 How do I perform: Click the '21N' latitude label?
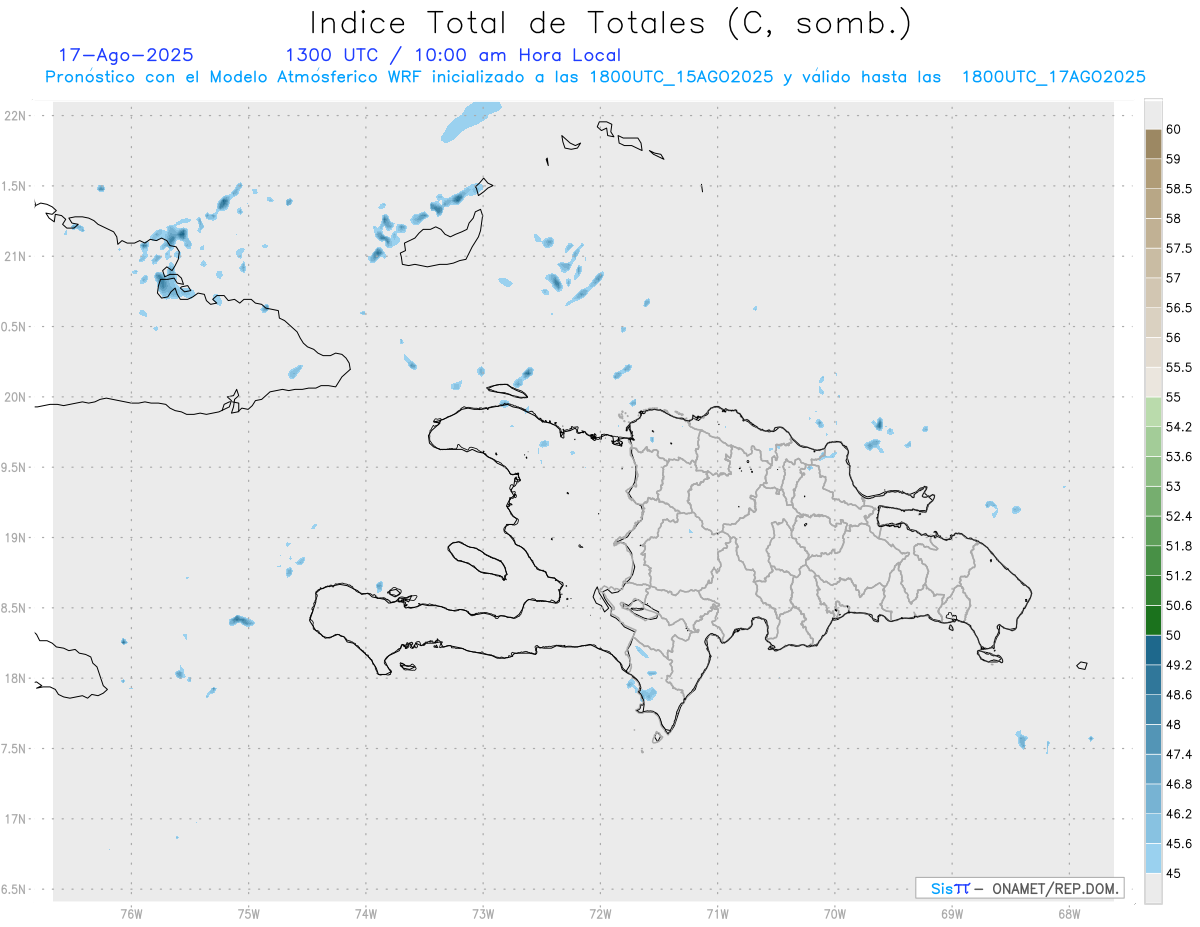point(15,256)
